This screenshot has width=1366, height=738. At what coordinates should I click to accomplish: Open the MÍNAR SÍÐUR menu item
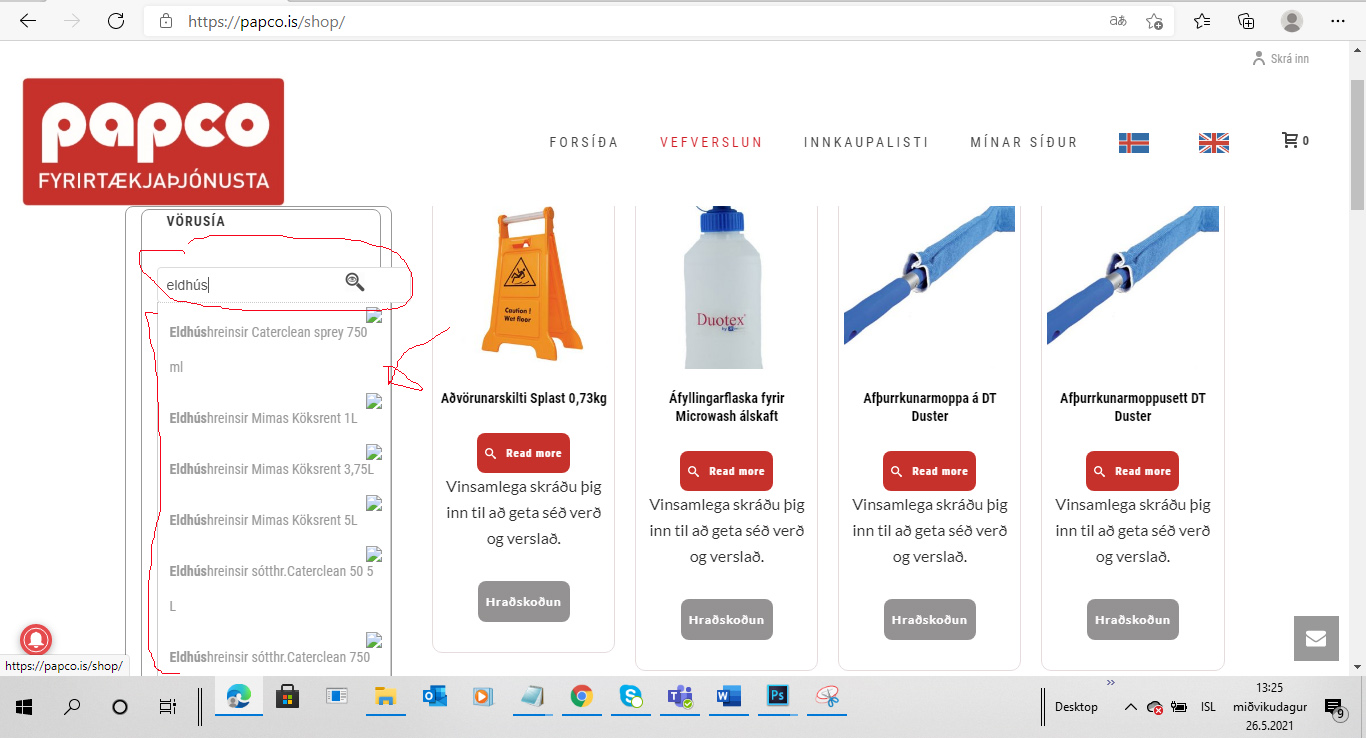[1024, 142]
